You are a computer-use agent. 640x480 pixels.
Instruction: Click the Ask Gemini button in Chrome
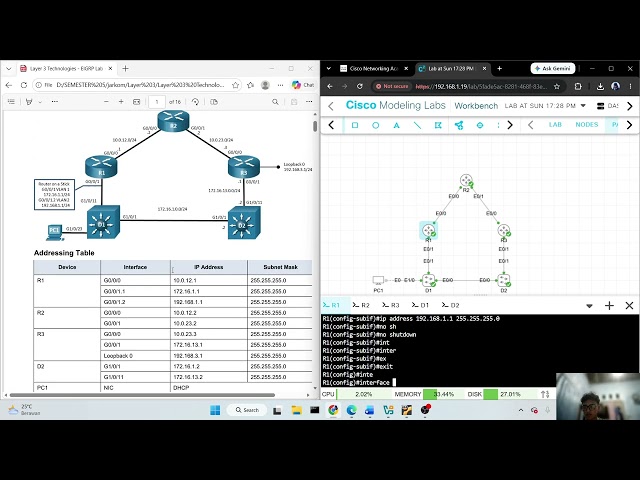553,69
